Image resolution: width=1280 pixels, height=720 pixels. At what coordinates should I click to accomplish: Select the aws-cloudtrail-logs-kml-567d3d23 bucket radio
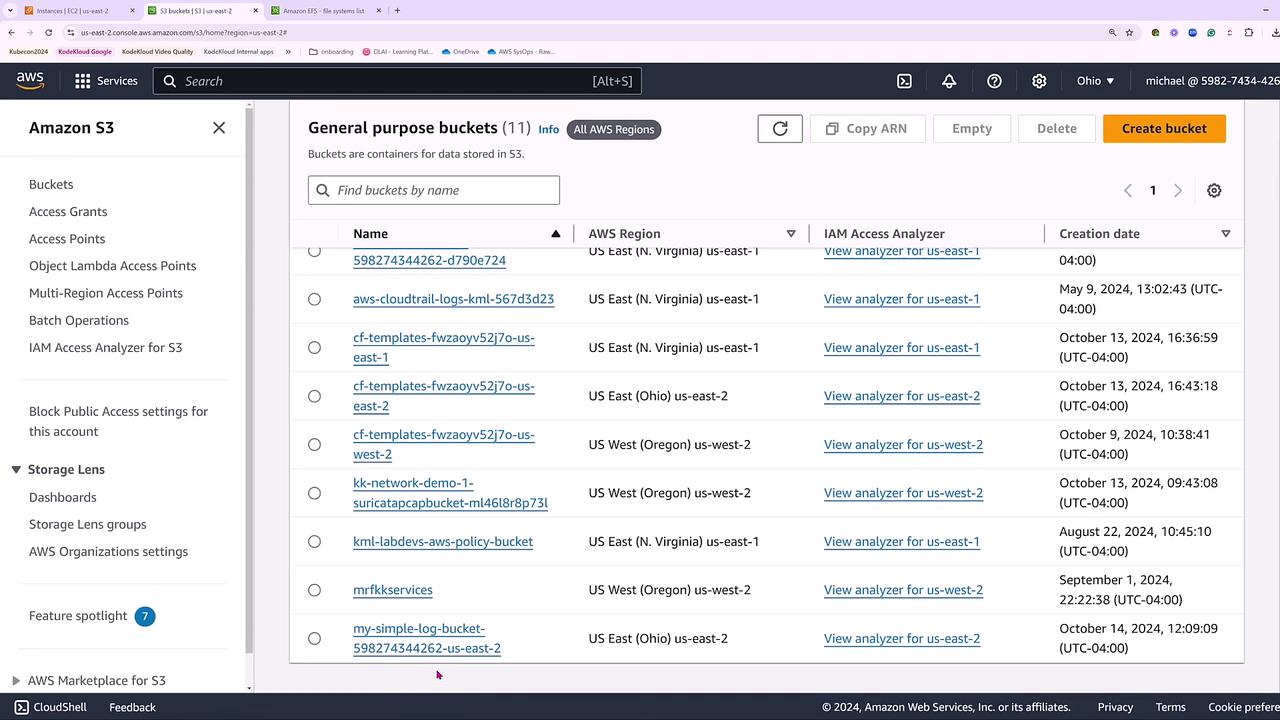pos(314,299)
